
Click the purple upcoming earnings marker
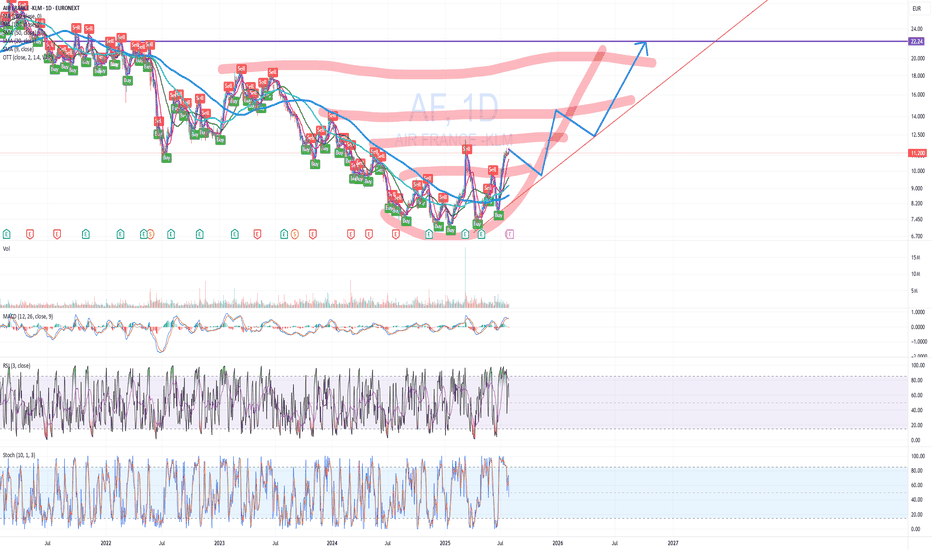509,234
